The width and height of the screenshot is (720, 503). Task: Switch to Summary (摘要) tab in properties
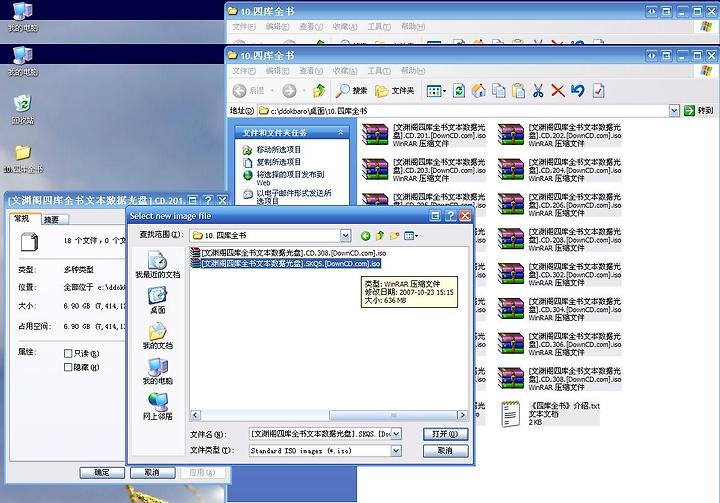(55, 220)
